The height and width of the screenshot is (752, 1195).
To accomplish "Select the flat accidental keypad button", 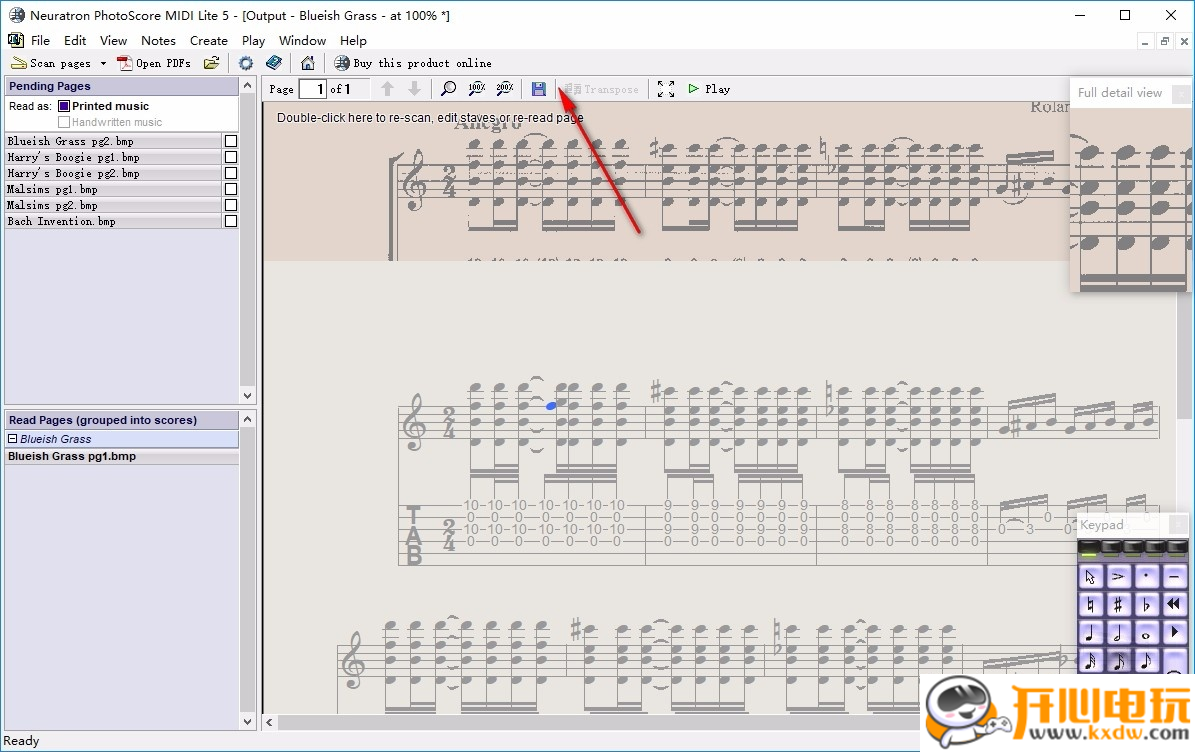I will pyautogui.click(x=1146, y=605).
